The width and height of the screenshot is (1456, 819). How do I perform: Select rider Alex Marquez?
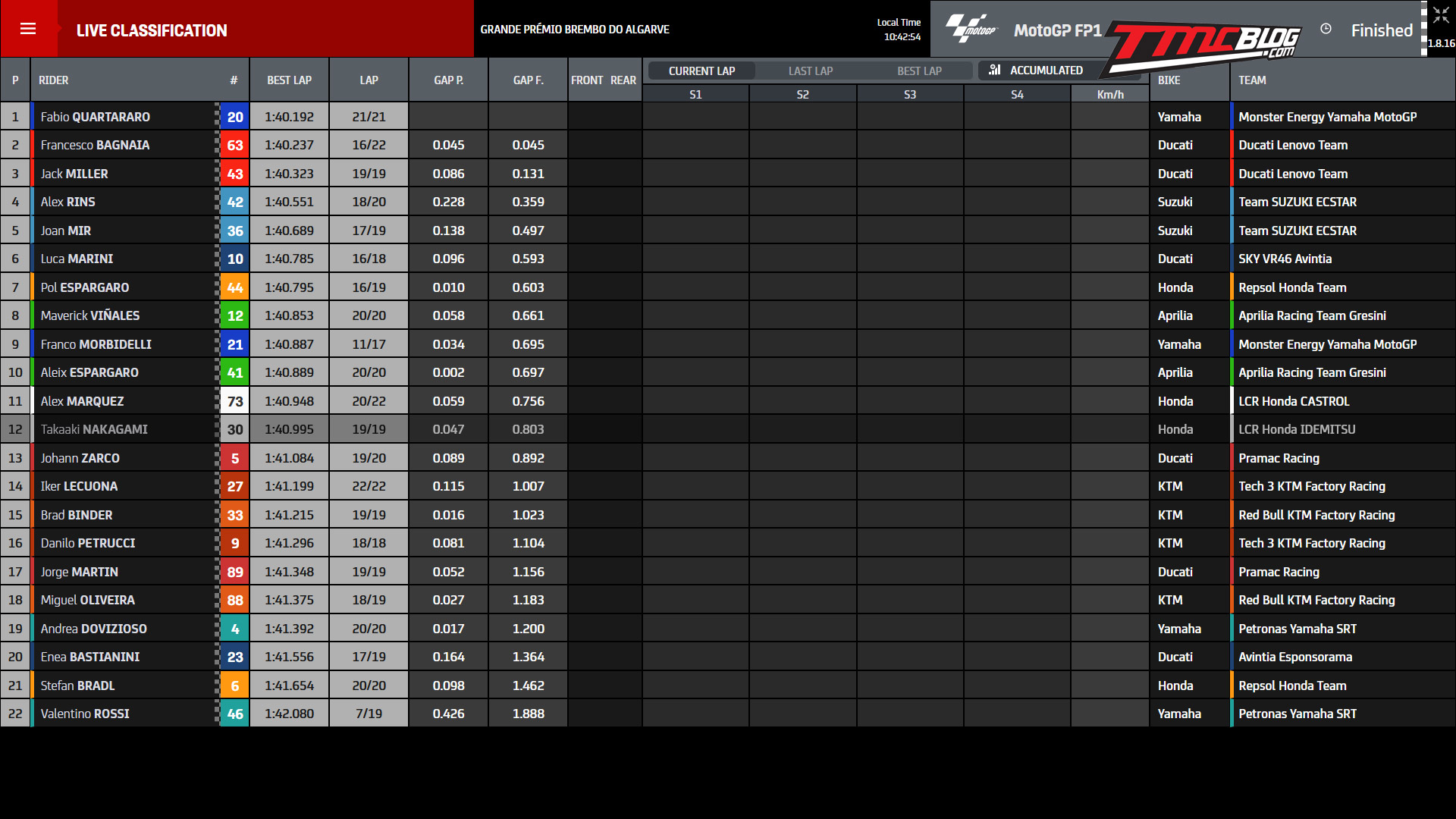82,401
